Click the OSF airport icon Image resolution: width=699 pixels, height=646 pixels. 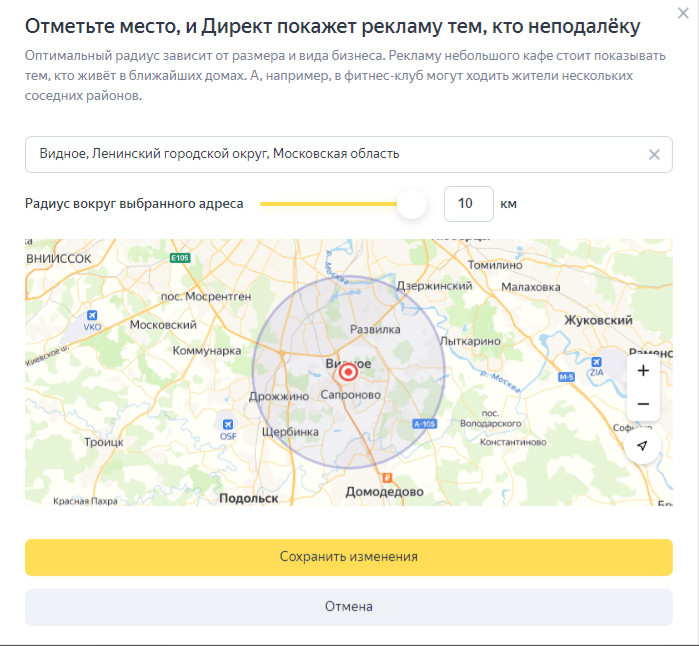(x=228, y=424)
